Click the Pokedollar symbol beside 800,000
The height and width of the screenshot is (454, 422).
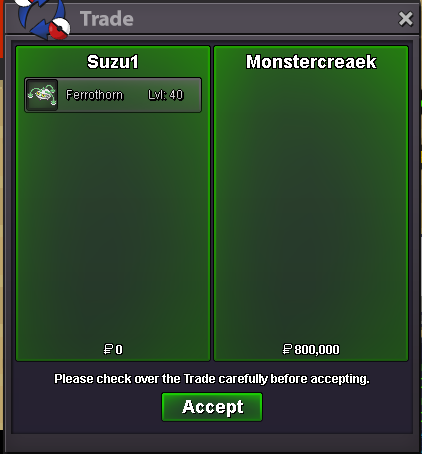(x=287, y=349)
